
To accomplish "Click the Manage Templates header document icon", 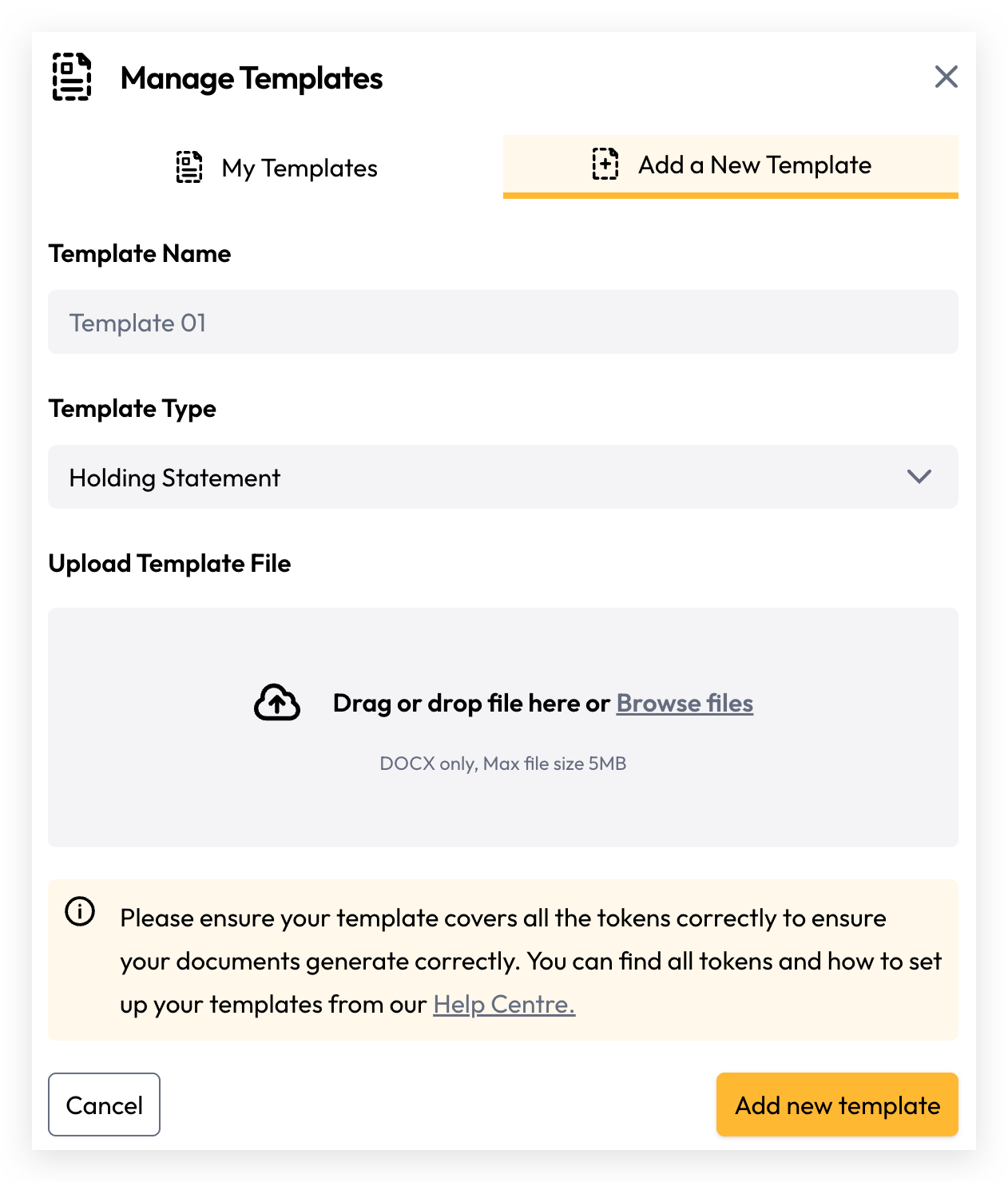I will [72, 77].
